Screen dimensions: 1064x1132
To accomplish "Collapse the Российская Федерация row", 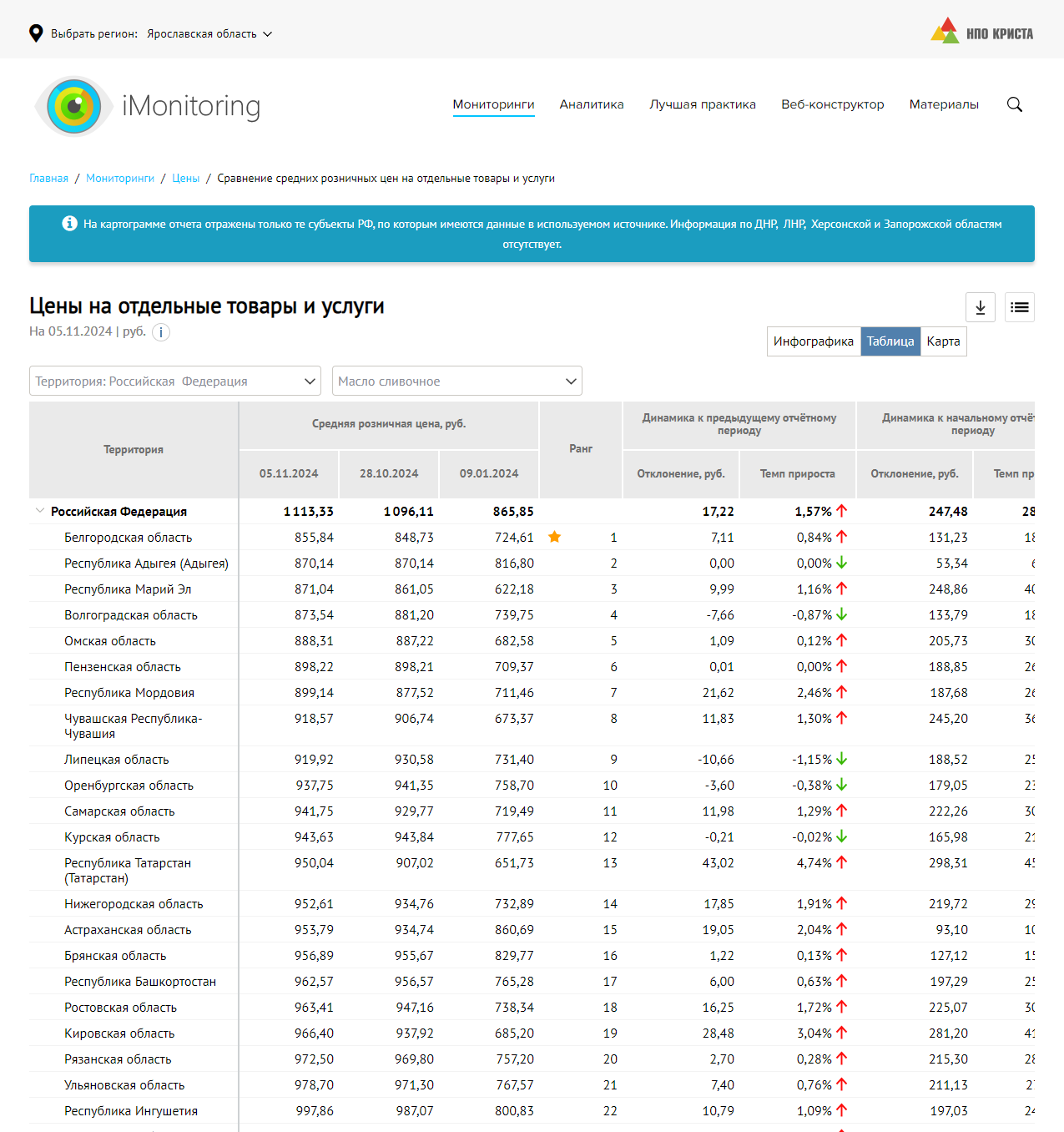I will coord(39,511).
